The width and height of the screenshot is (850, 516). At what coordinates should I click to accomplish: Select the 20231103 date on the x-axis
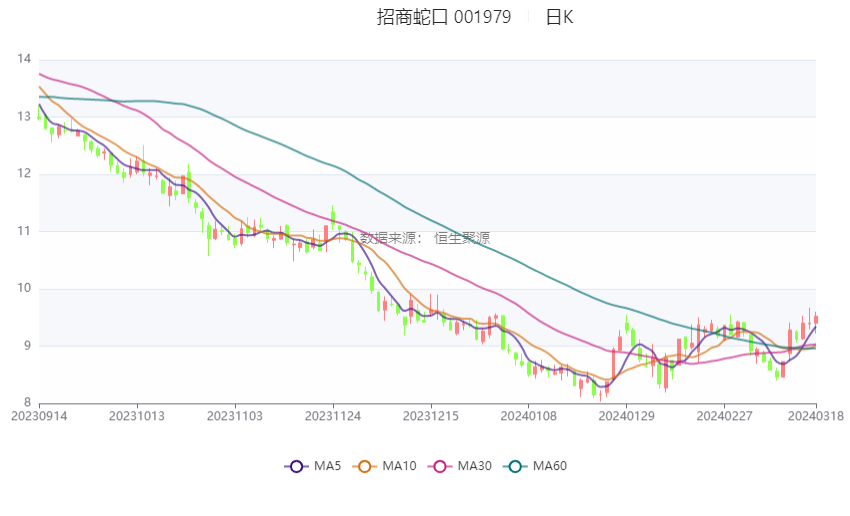pyautogui.click(x=235, y=414)
